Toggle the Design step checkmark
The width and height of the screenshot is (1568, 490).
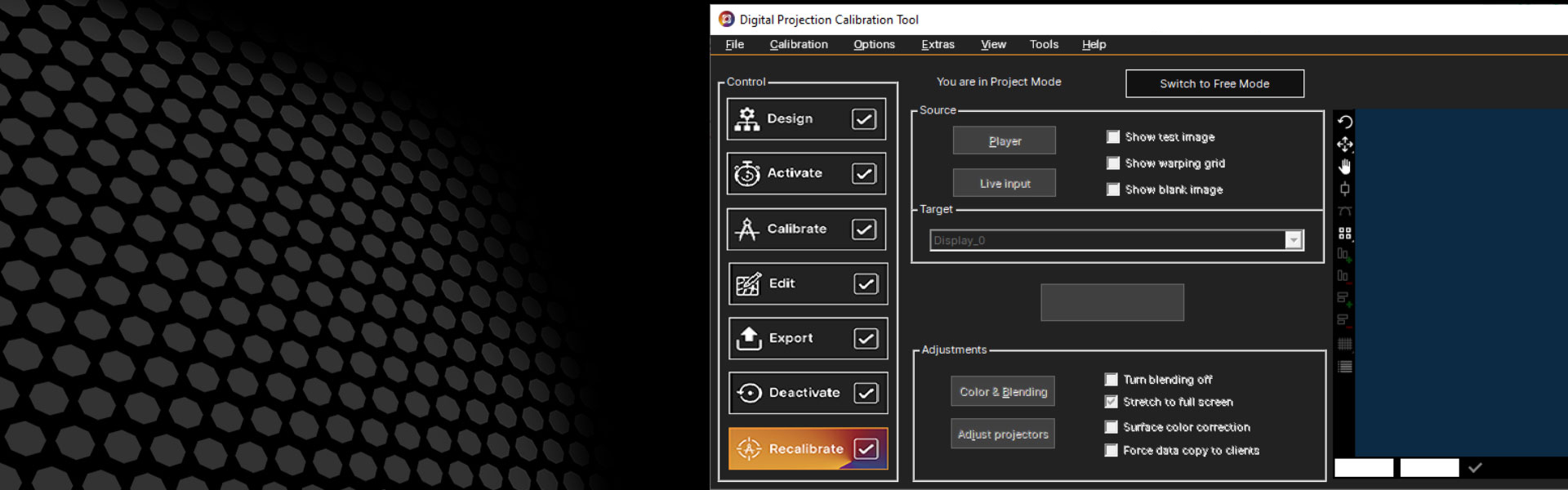(864, 119)
